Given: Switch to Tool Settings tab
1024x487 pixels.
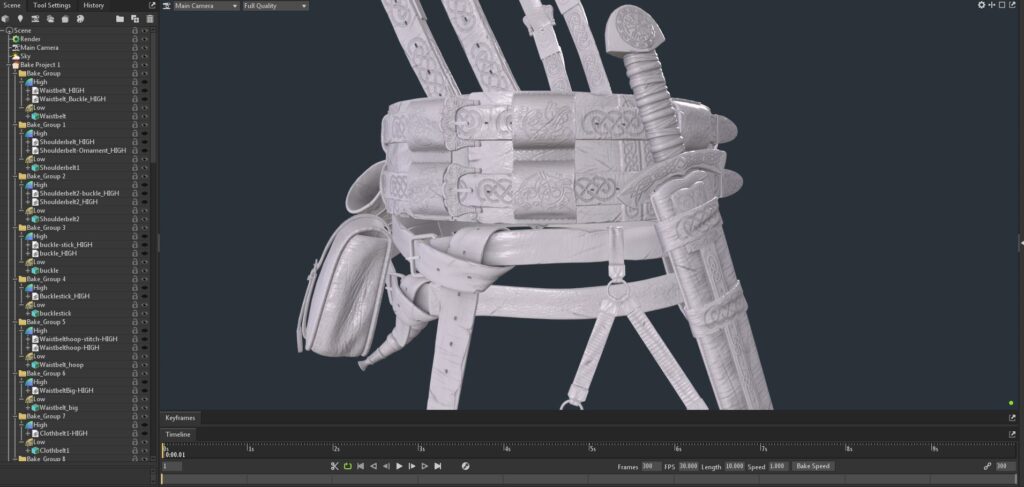Looking at the screenshot, I should 52,5.
